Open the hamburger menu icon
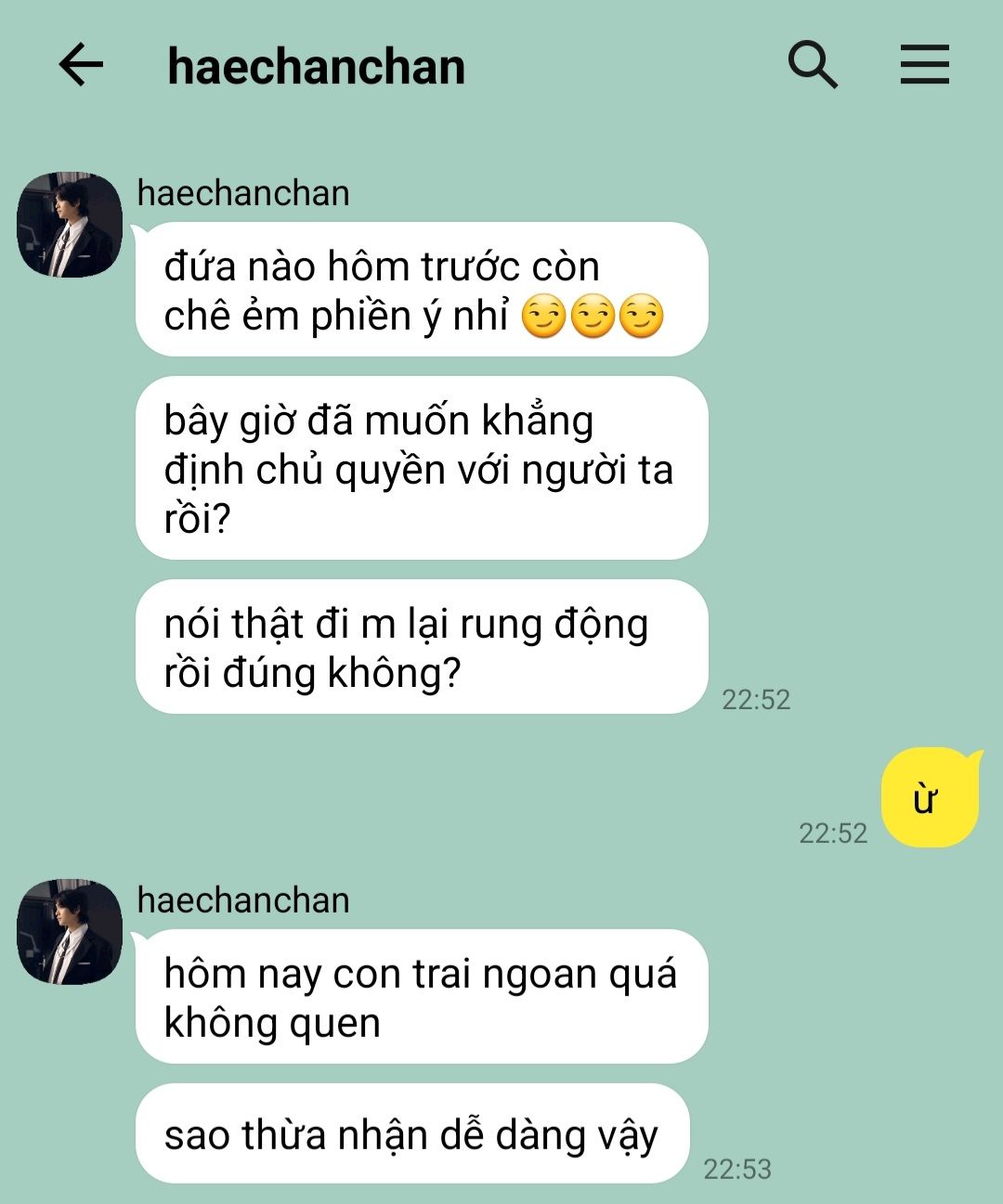The height and width of the screenshot is (1204, 1003). click(x=924, y=65)
